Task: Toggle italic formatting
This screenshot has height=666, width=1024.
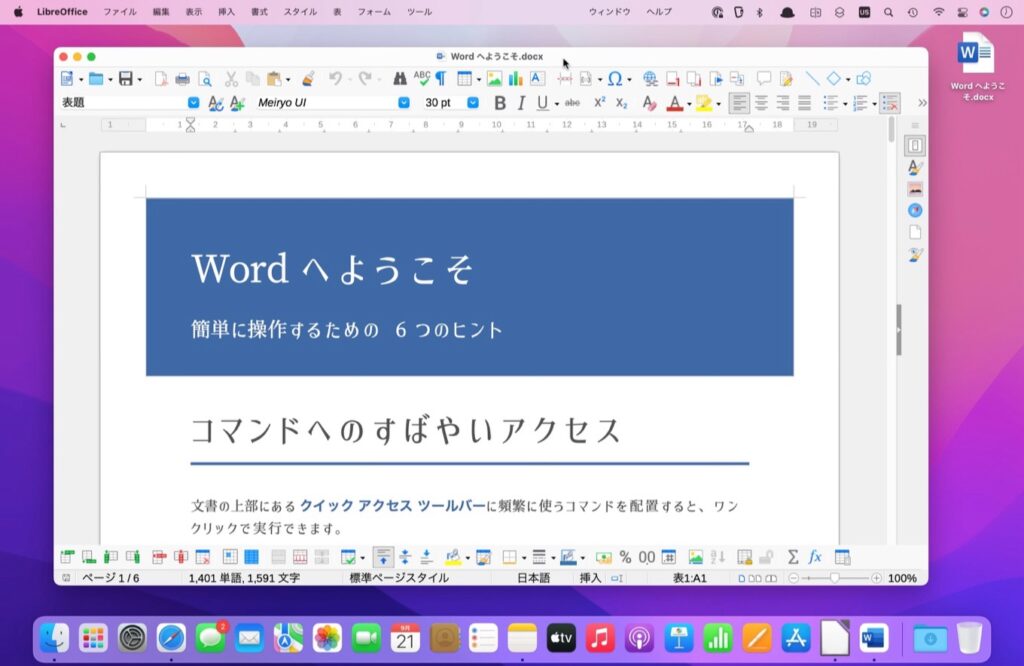Action: point(520,102)
